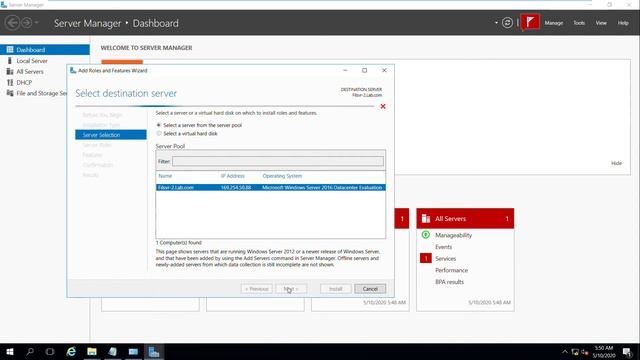Viewport: 640px width, 360px height.
Task: Click Events in All Servers tile
Action: click(443, 247)
